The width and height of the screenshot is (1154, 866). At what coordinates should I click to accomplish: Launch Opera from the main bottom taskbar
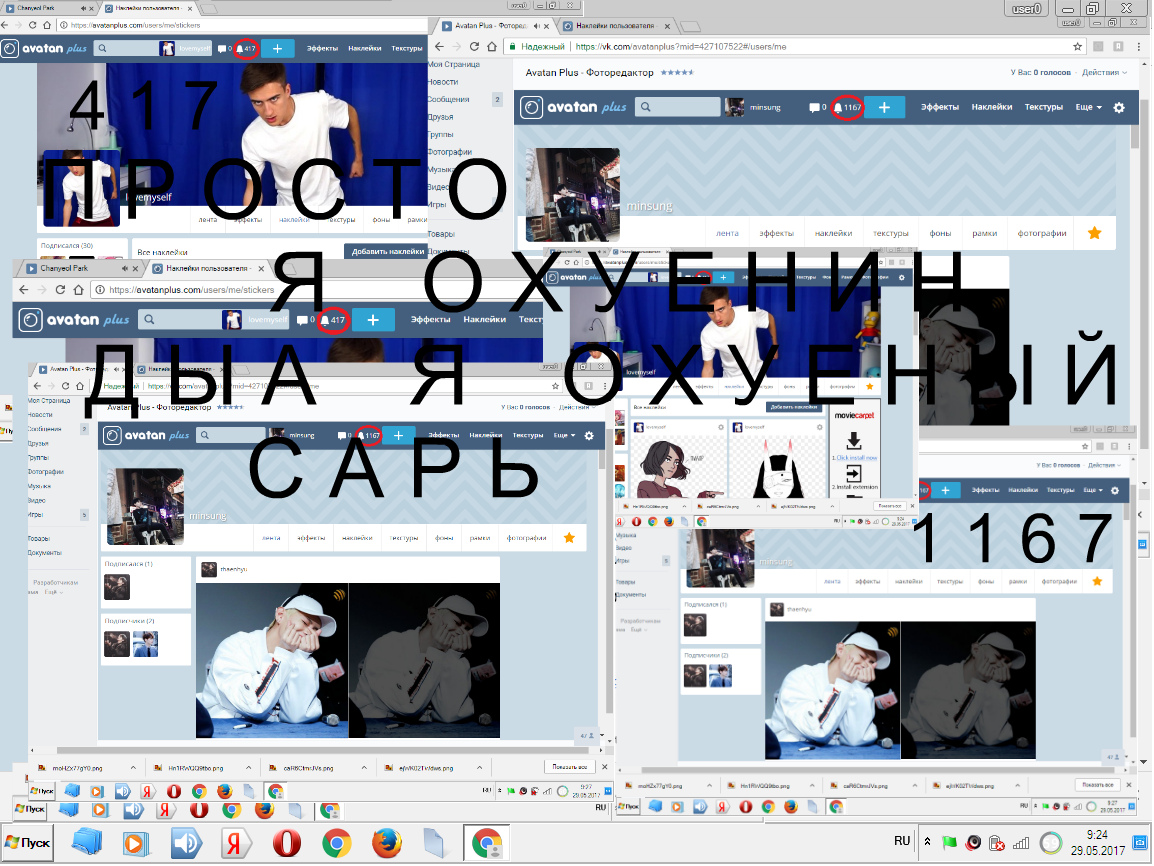click(286, 842)
